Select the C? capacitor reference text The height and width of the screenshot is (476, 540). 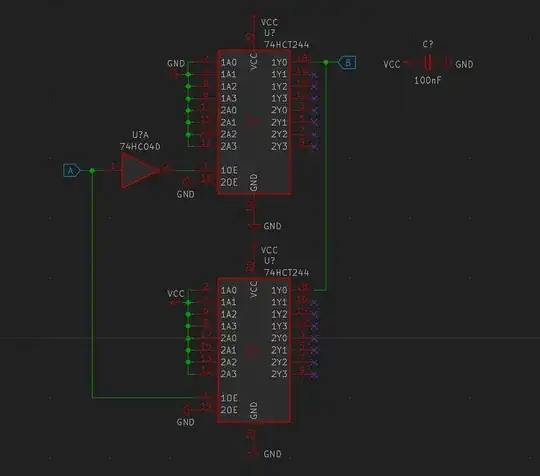click(428, 44)
